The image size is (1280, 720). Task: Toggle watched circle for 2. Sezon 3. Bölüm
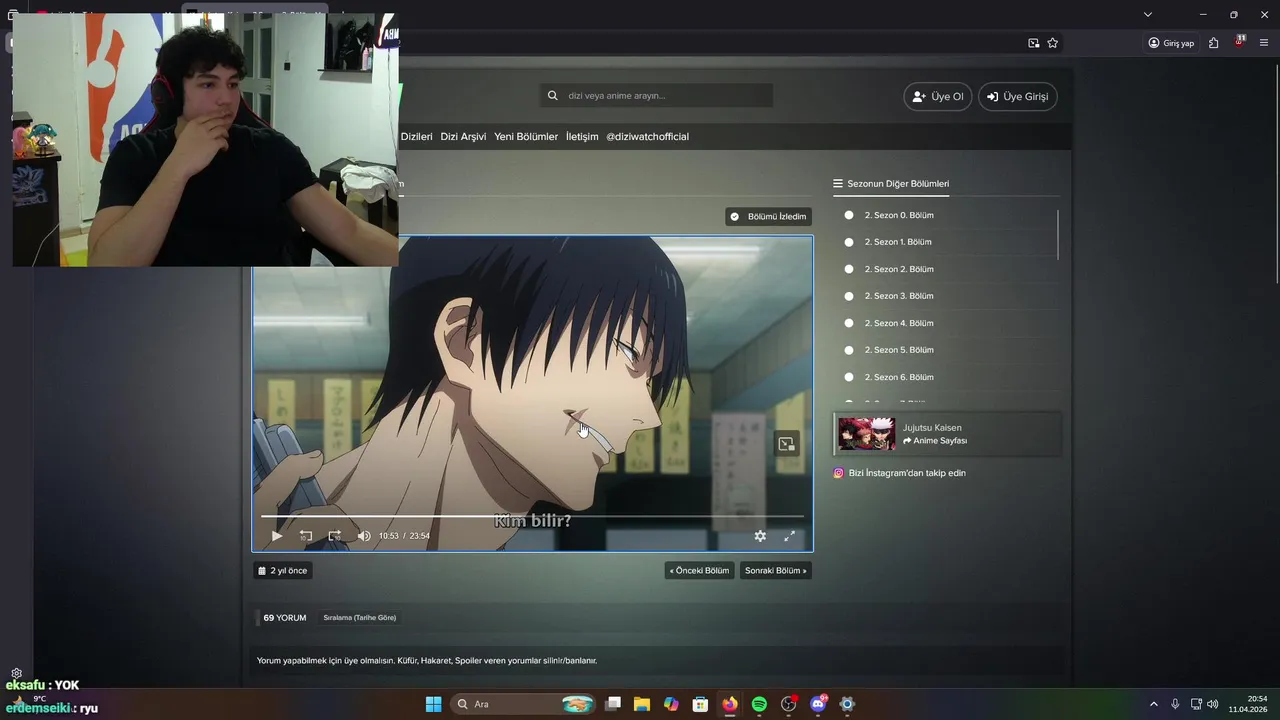pos(849,296)
